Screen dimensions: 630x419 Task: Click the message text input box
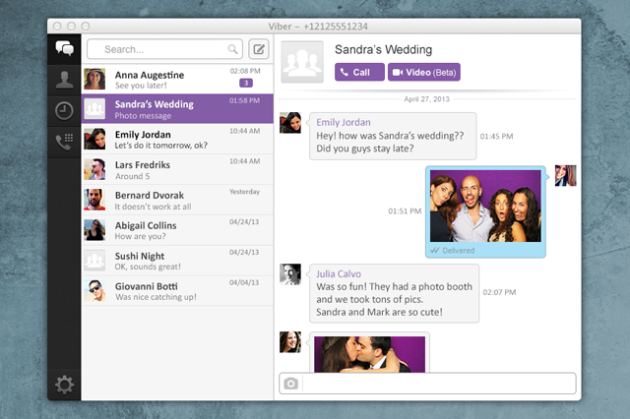(x=438, y=383)
